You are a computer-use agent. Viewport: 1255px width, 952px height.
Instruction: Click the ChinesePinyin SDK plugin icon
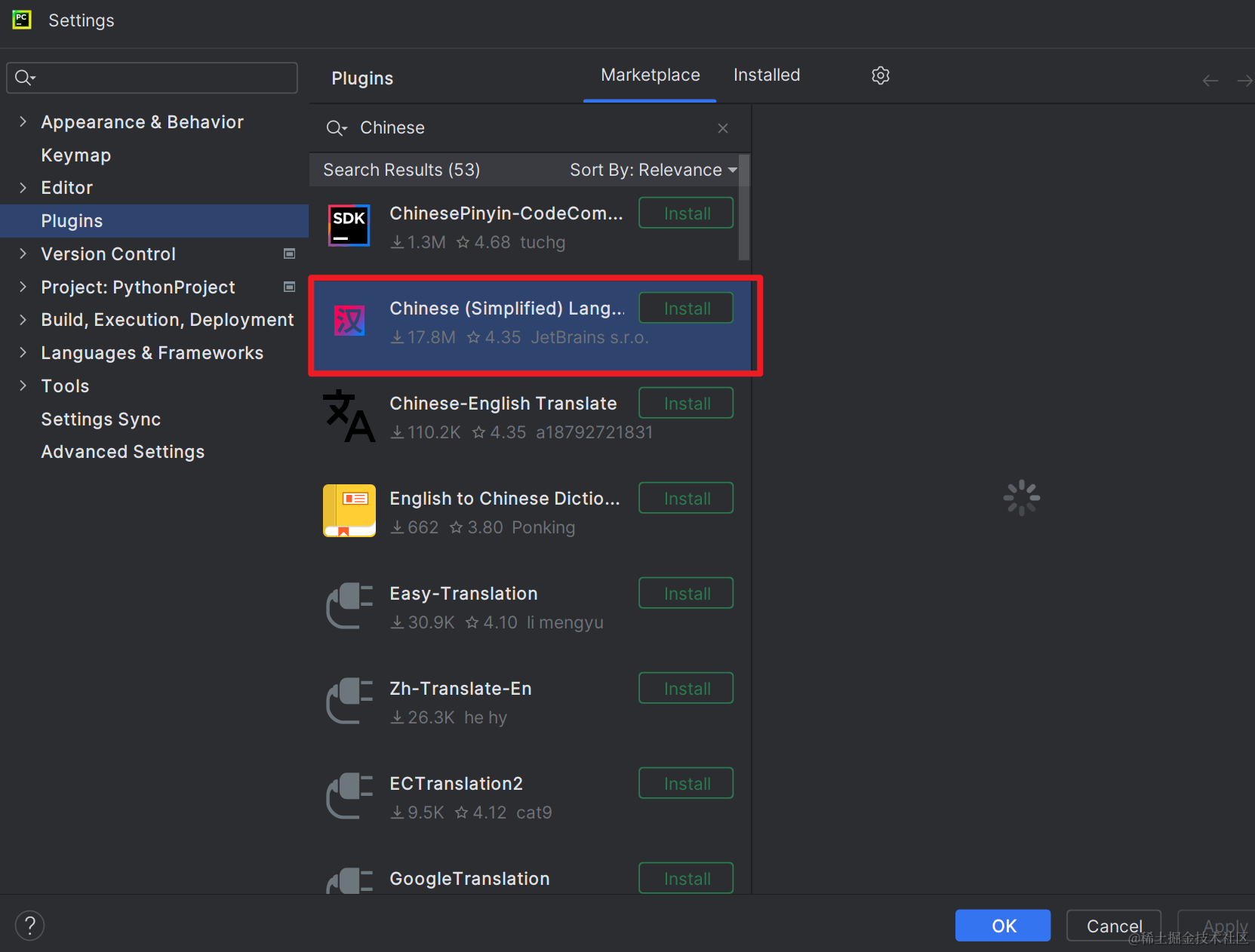point(349,226)
